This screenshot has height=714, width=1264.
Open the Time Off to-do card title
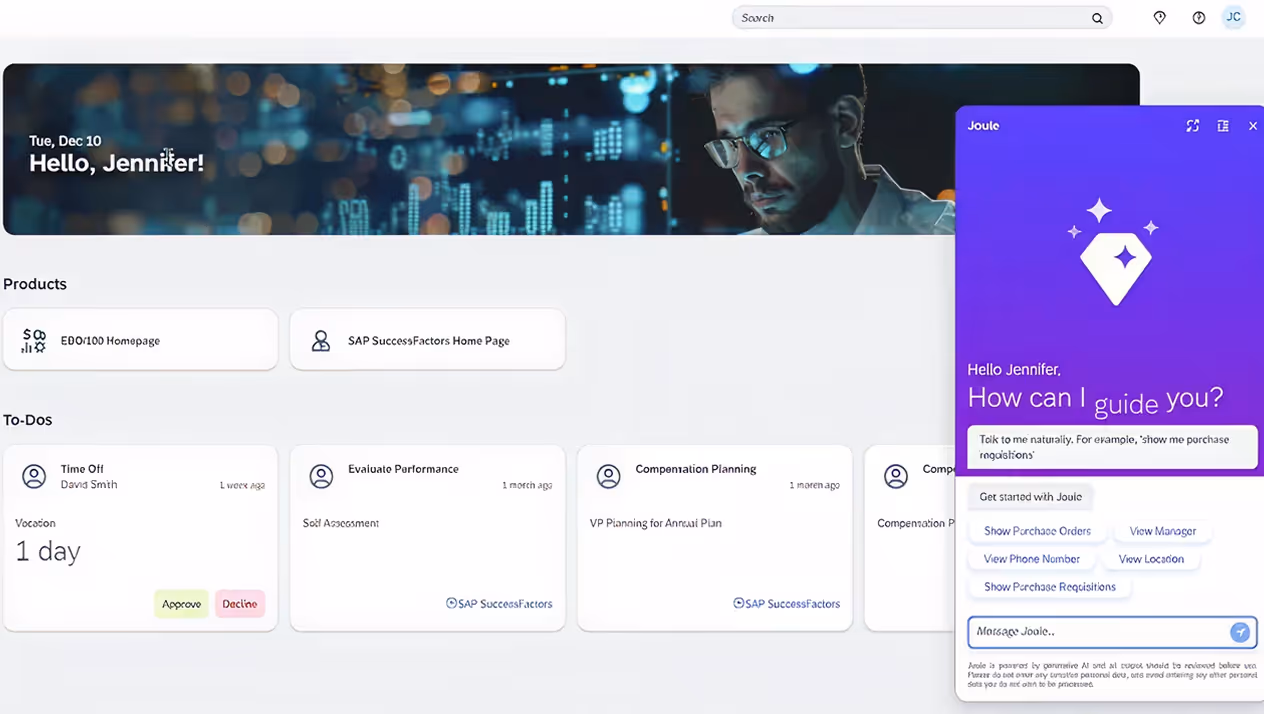pyautogui.click(x=82, y=469)
